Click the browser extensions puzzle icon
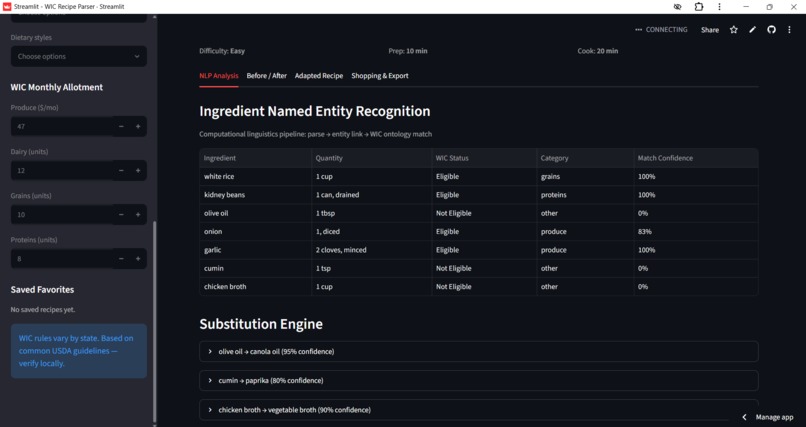This screenshot has height=427, width=806. (x=699, y=7)
